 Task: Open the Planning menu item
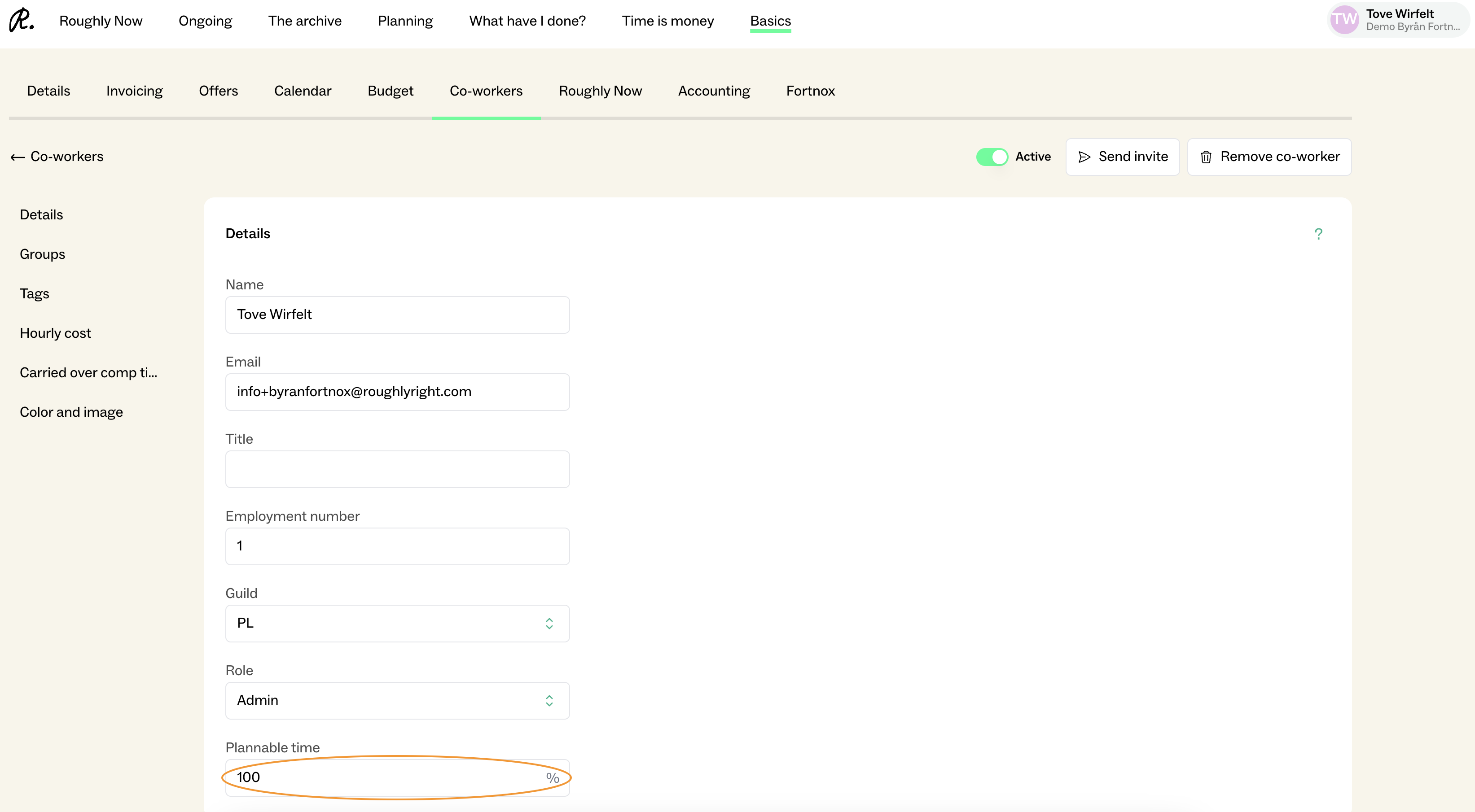[x=405, y=21]
